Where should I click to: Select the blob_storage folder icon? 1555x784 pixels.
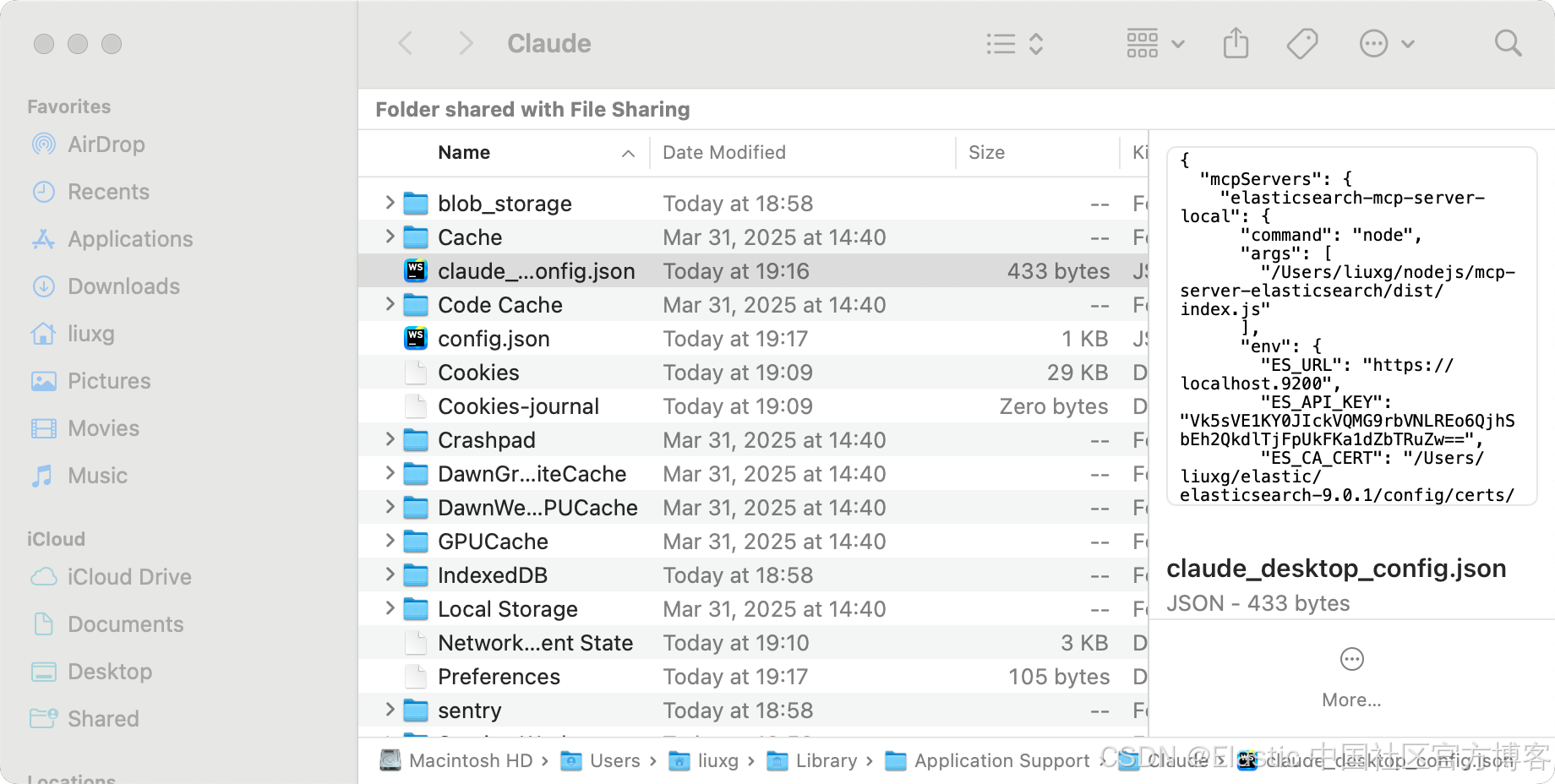[416, 204]
